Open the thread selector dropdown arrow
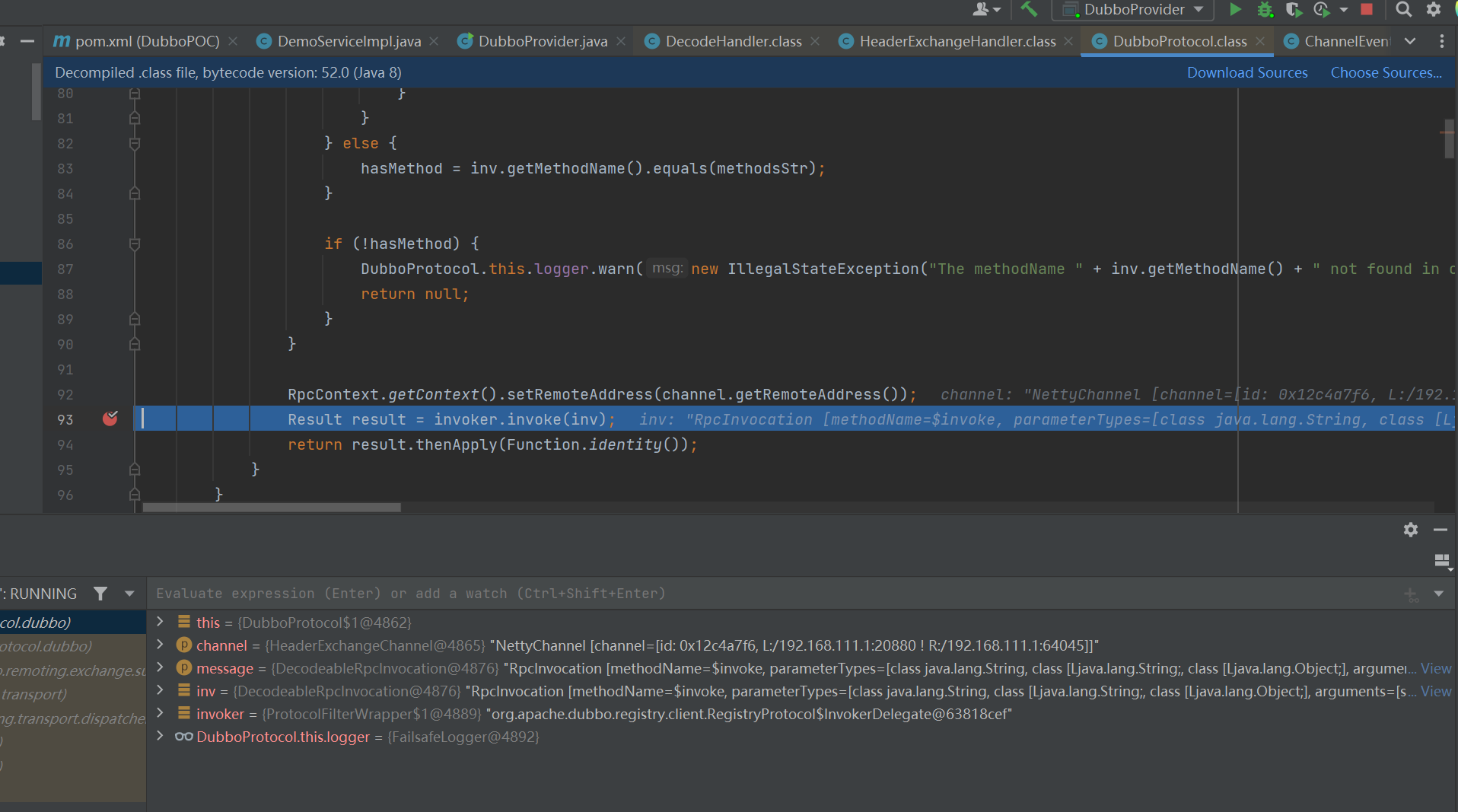The image size is (1458, 812). tap(129, 594)
